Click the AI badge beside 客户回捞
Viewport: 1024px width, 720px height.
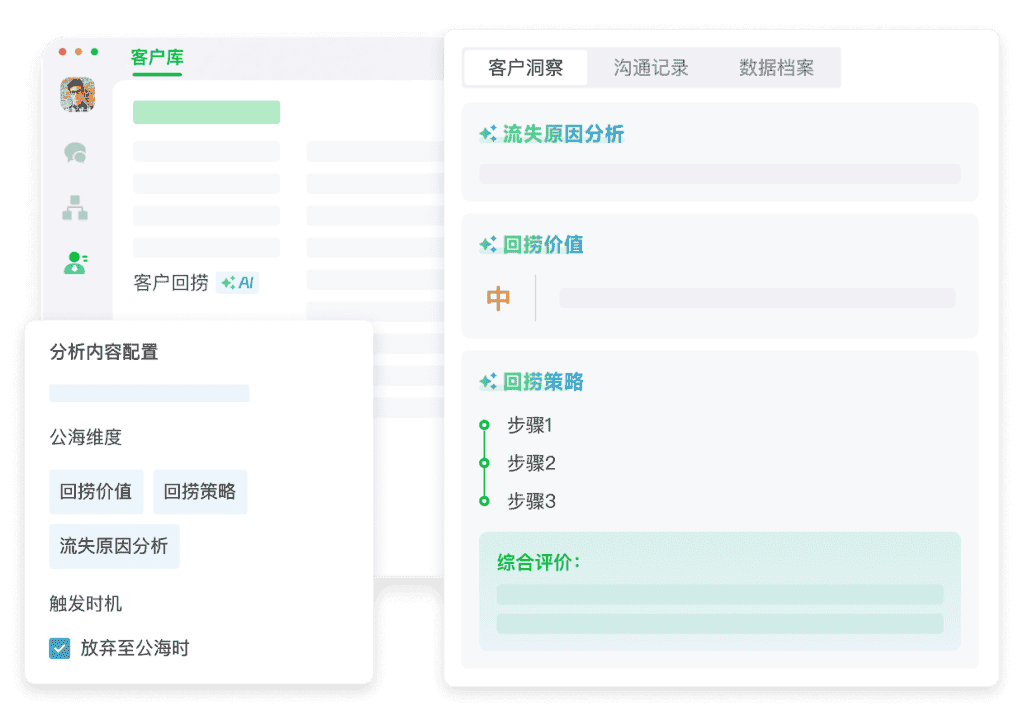[x=238, y=283]
